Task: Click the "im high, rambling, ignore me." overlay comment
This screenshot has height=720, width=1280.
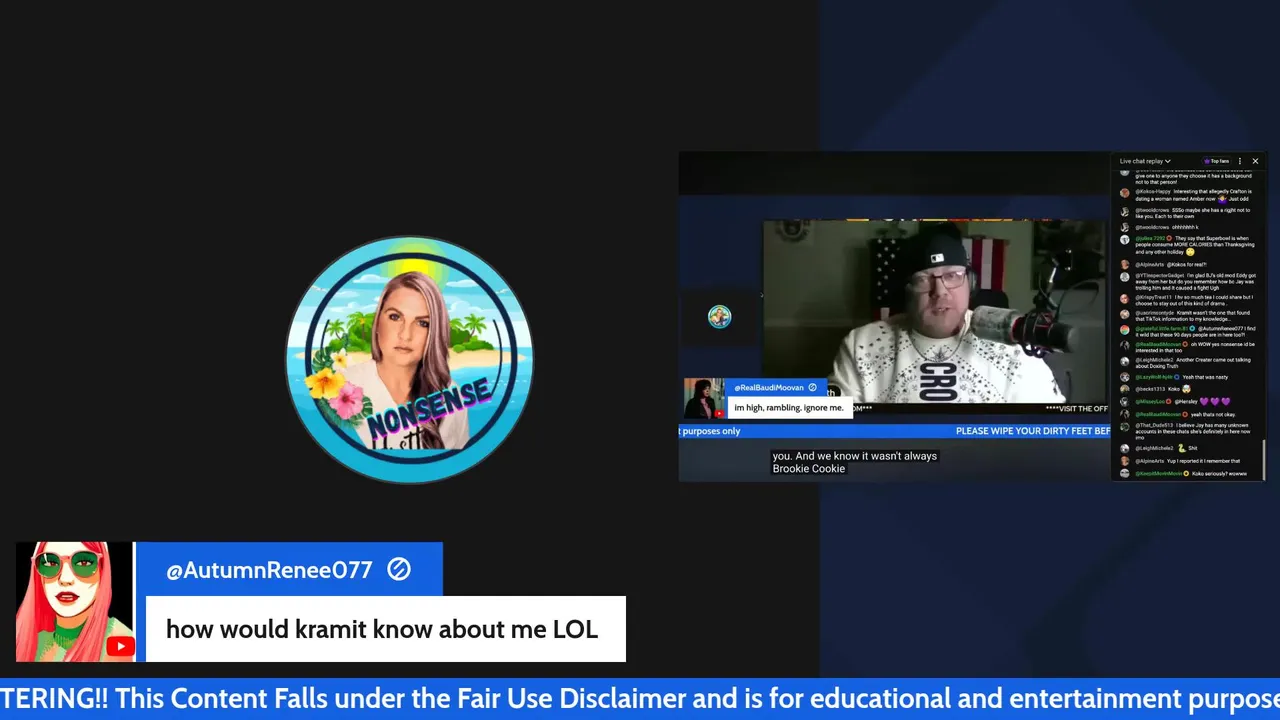Action: coord(789,408)
